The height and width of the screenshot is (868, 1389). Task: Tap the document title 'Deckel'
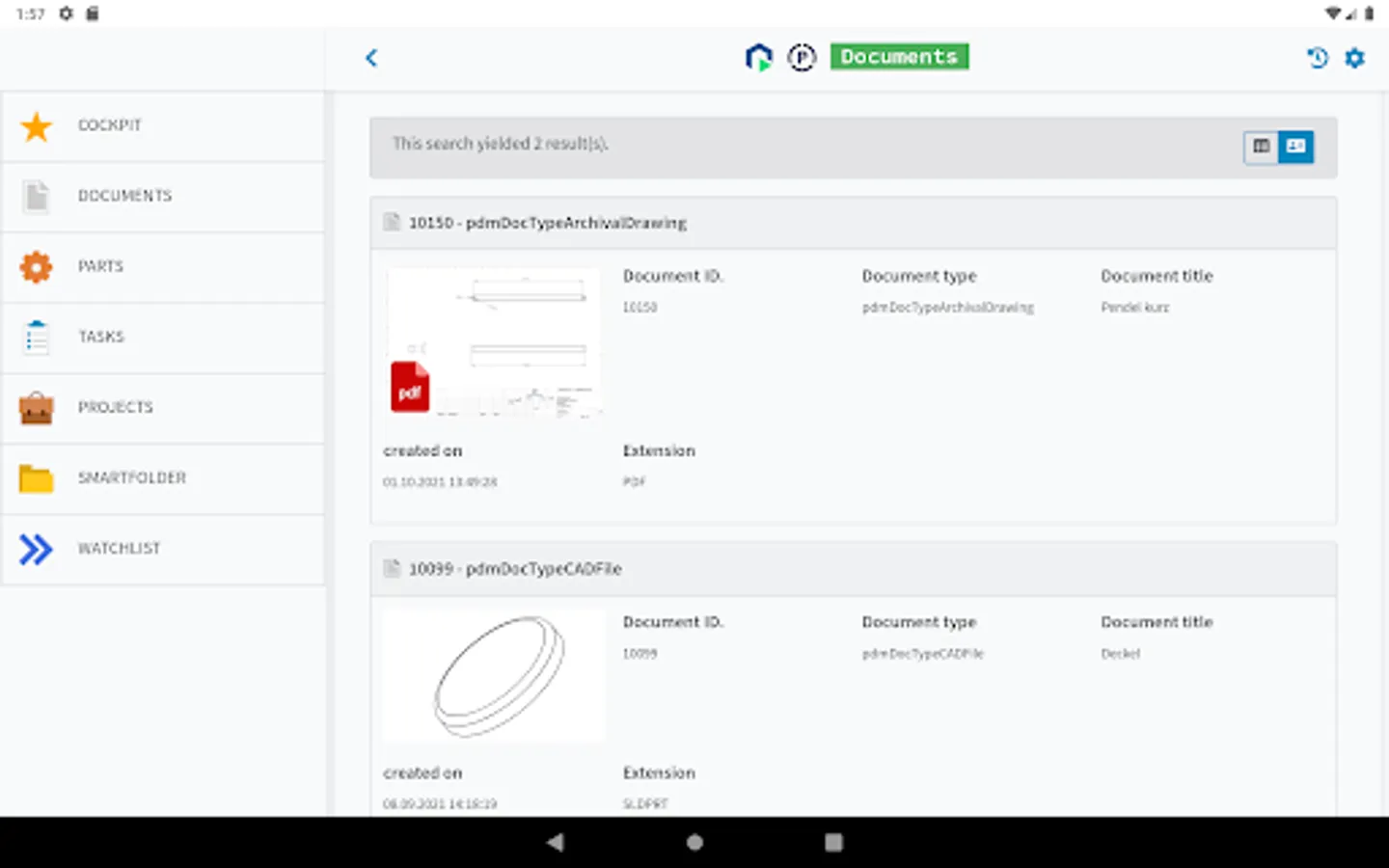1121,654
